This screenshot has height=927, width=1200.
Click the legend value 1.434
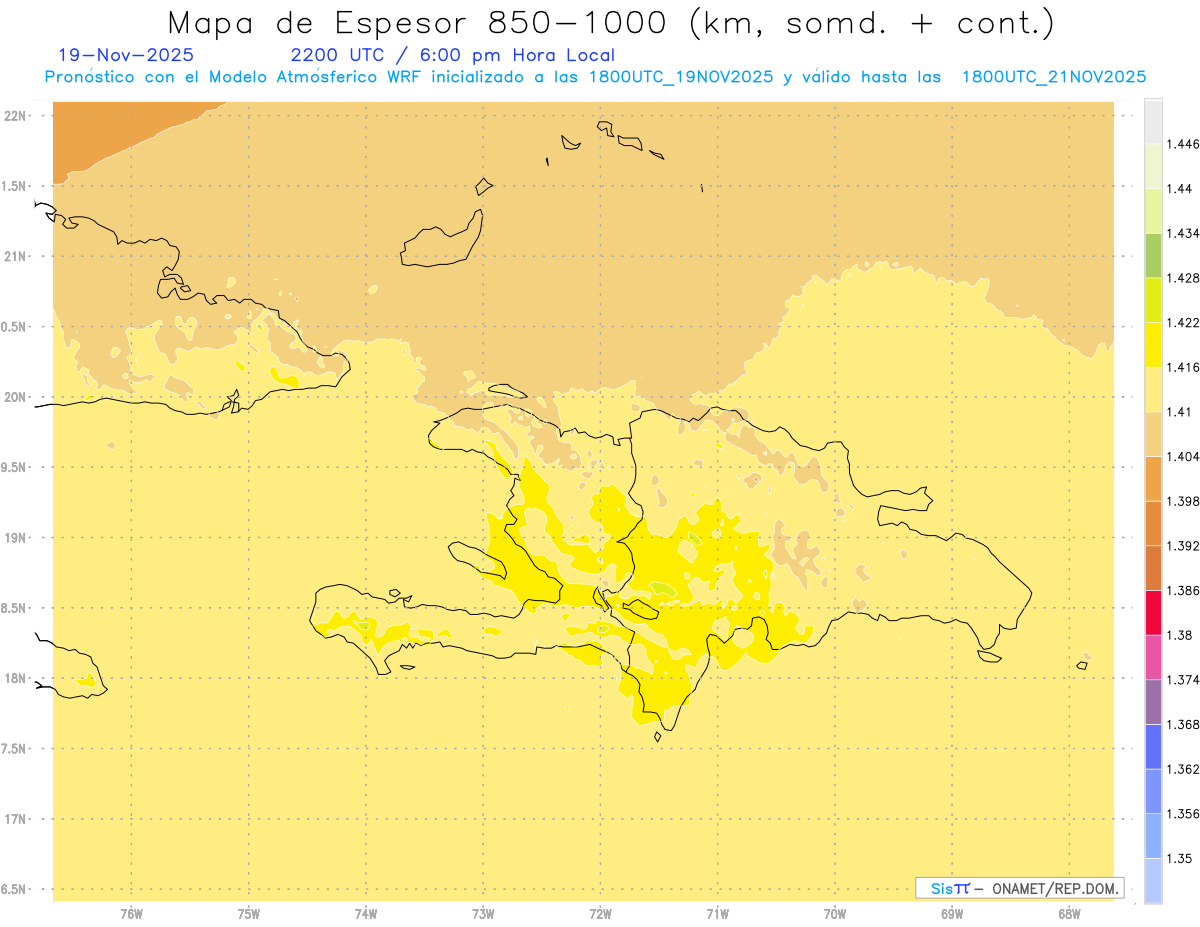point(1185,233)
